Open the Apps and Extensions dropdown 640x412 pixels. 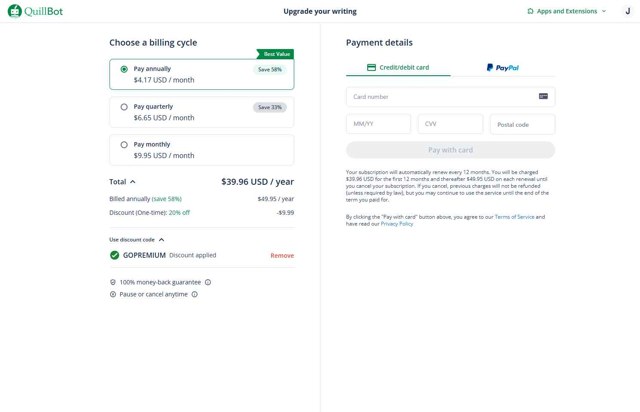point(566,11)
